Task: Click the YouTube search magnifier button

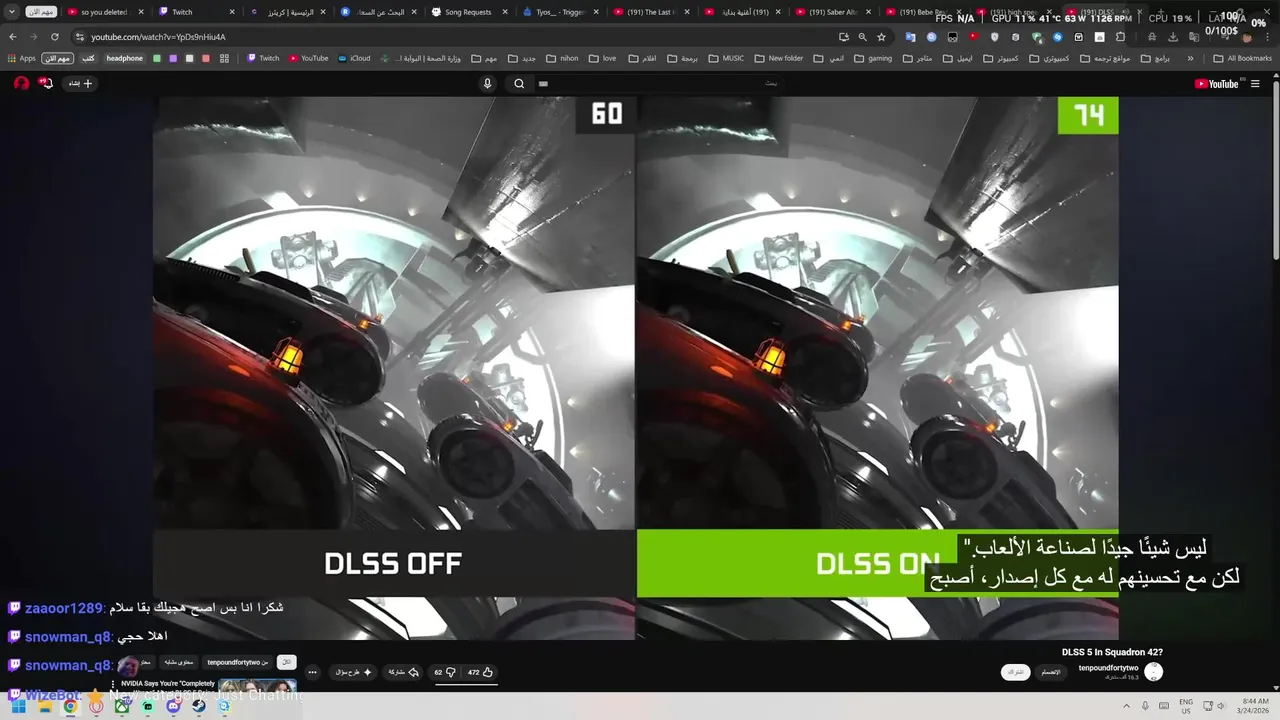Action: click(519, 84)
